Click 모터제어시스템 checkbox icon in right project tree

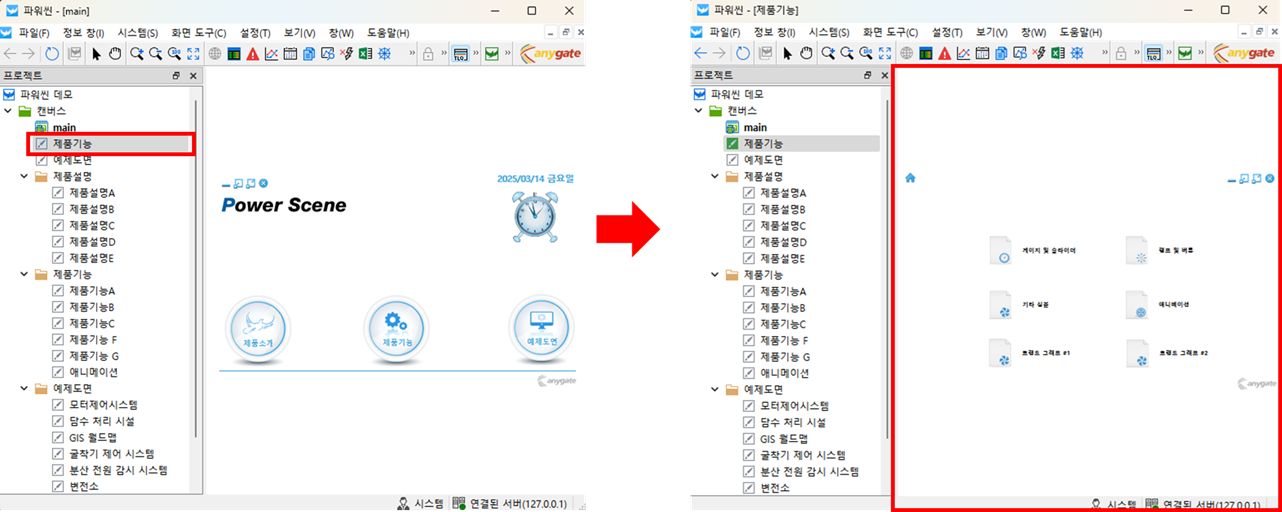749,406
